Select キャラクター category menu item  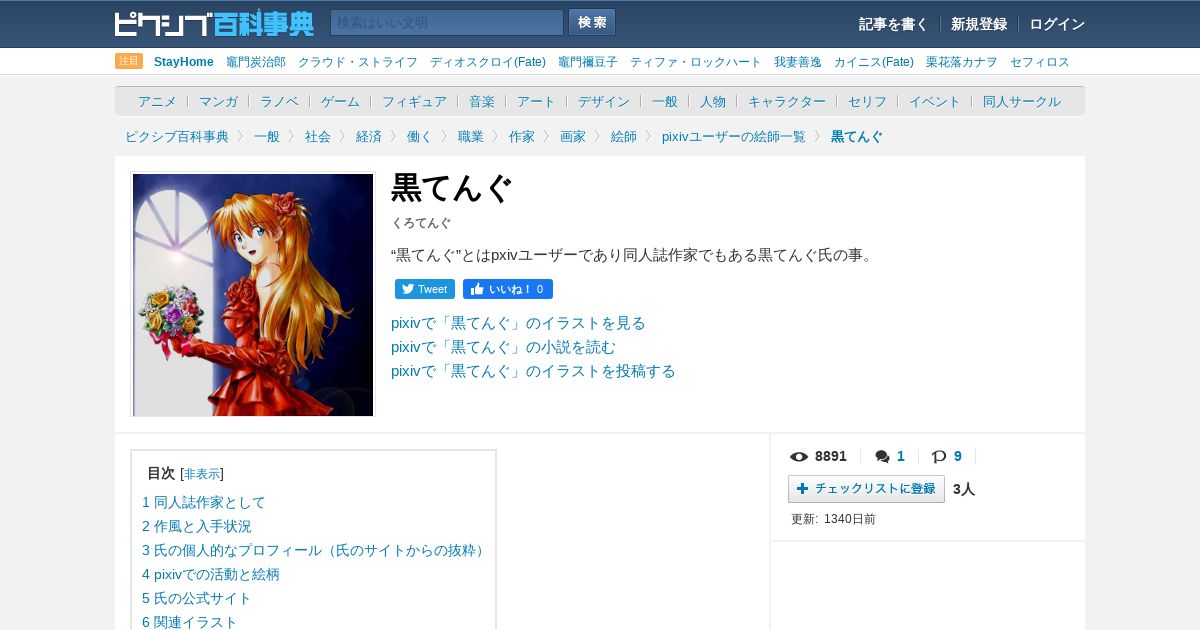pos(787,101)
